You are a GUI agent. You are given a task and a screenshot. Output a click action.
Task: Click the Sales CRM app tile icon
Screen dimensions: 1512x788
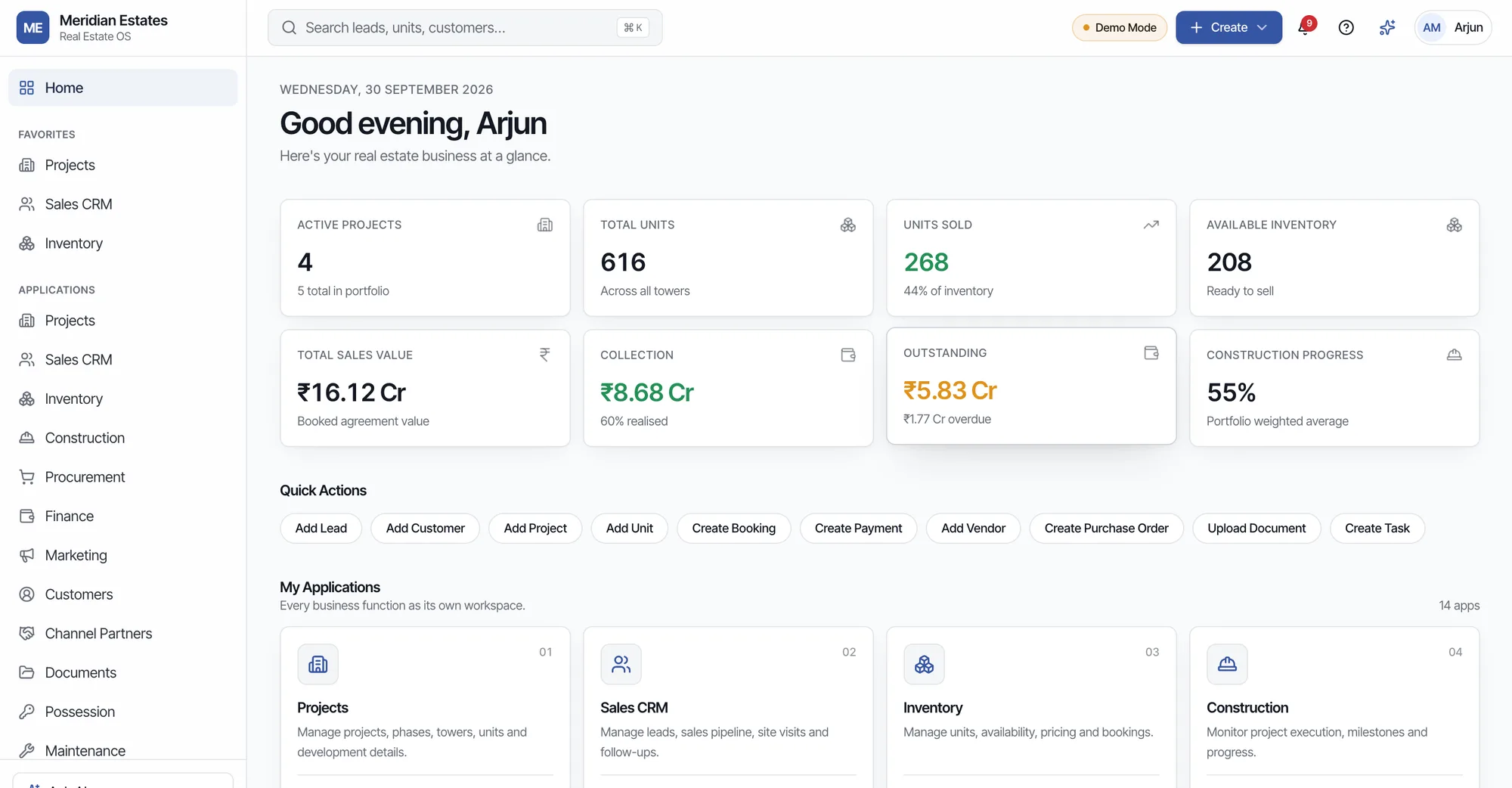pos(621,664)
